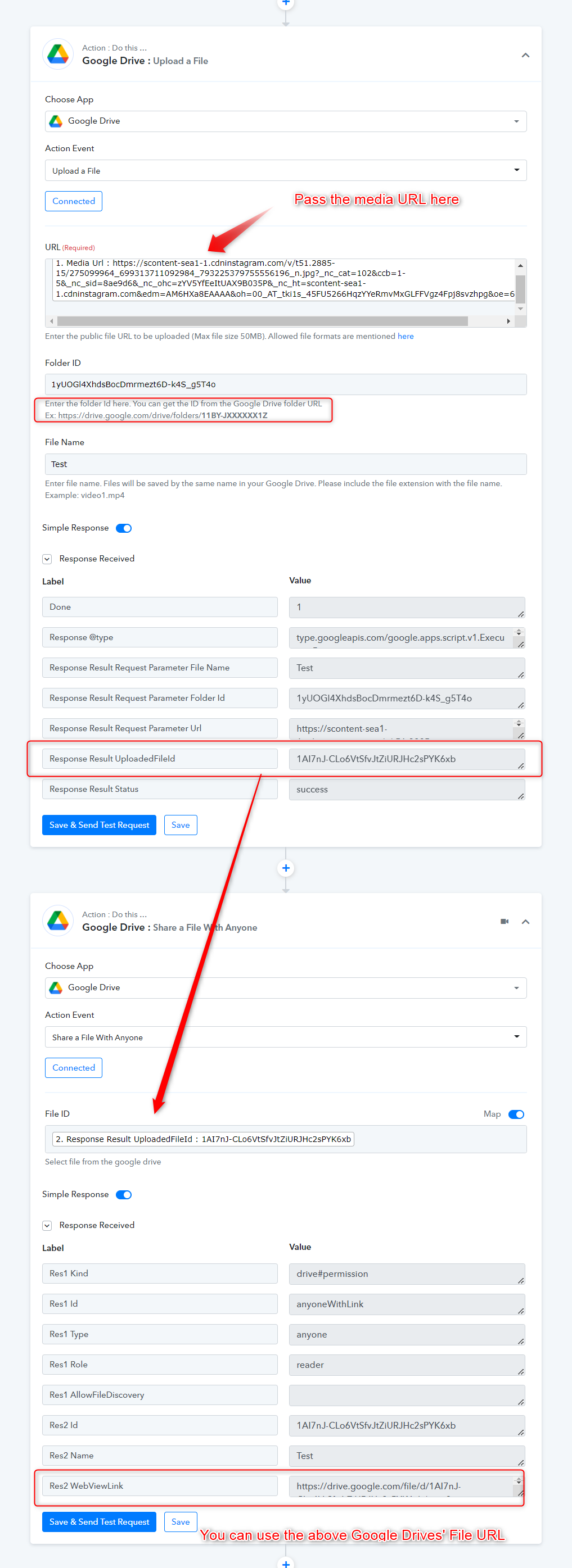572x1568 pixels.
Task: Collapse the Upload a File action panel
Action: click(525, 56)
